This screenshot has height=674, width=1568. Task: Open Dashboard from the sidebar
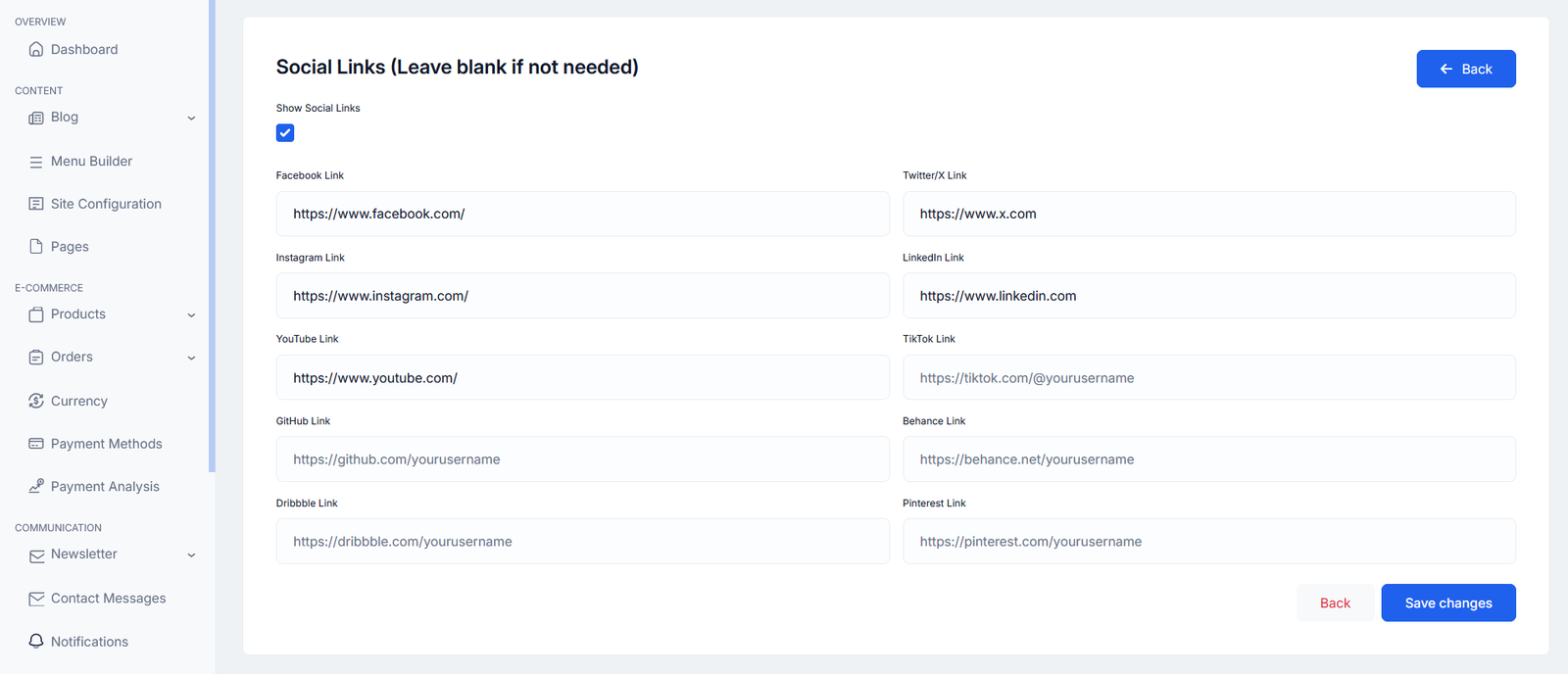(84, 49)
